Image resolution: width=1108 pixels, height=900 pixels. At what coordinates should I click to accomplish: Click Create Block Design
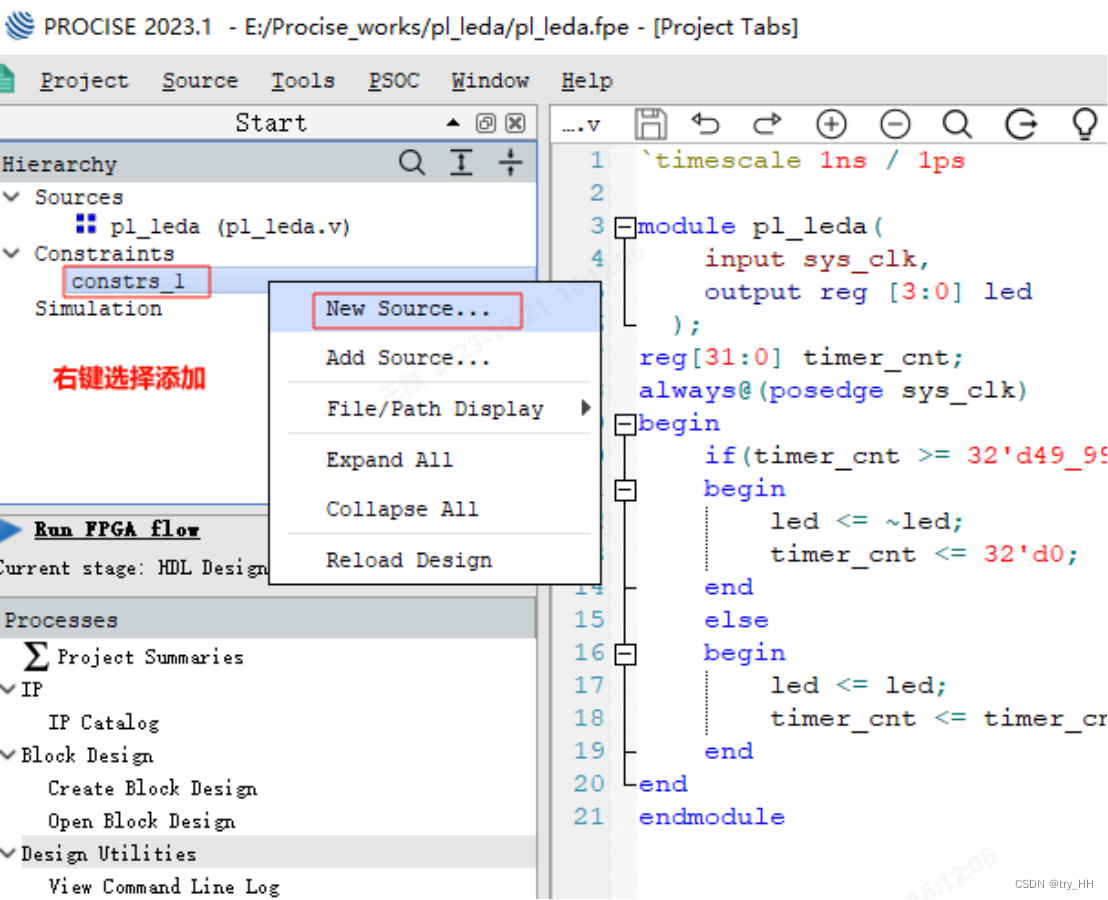tap(152, 788)
